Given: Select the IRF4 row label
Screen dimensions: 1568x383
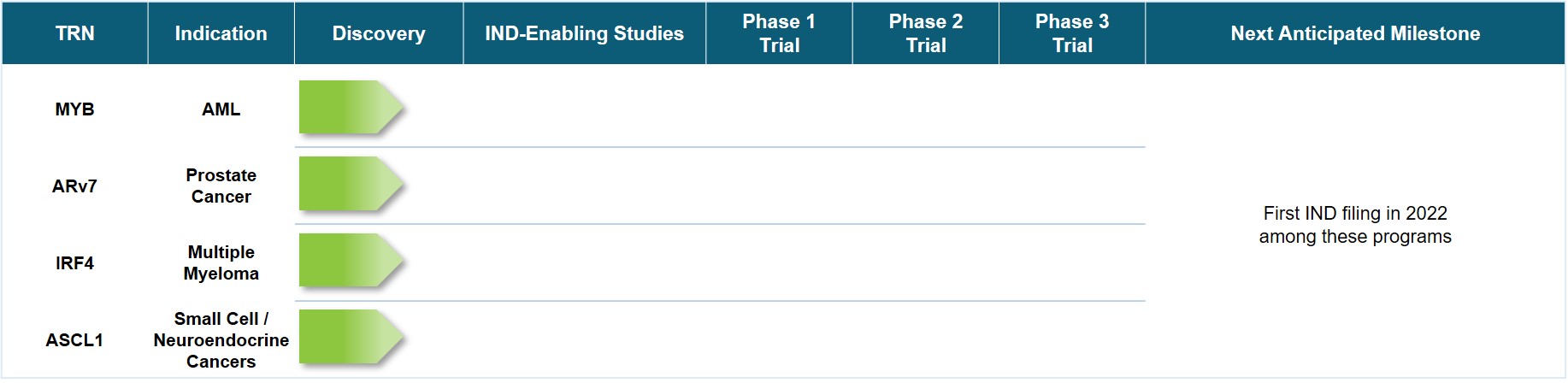Looking at the screenshot, I should click(x=74, y=263).
